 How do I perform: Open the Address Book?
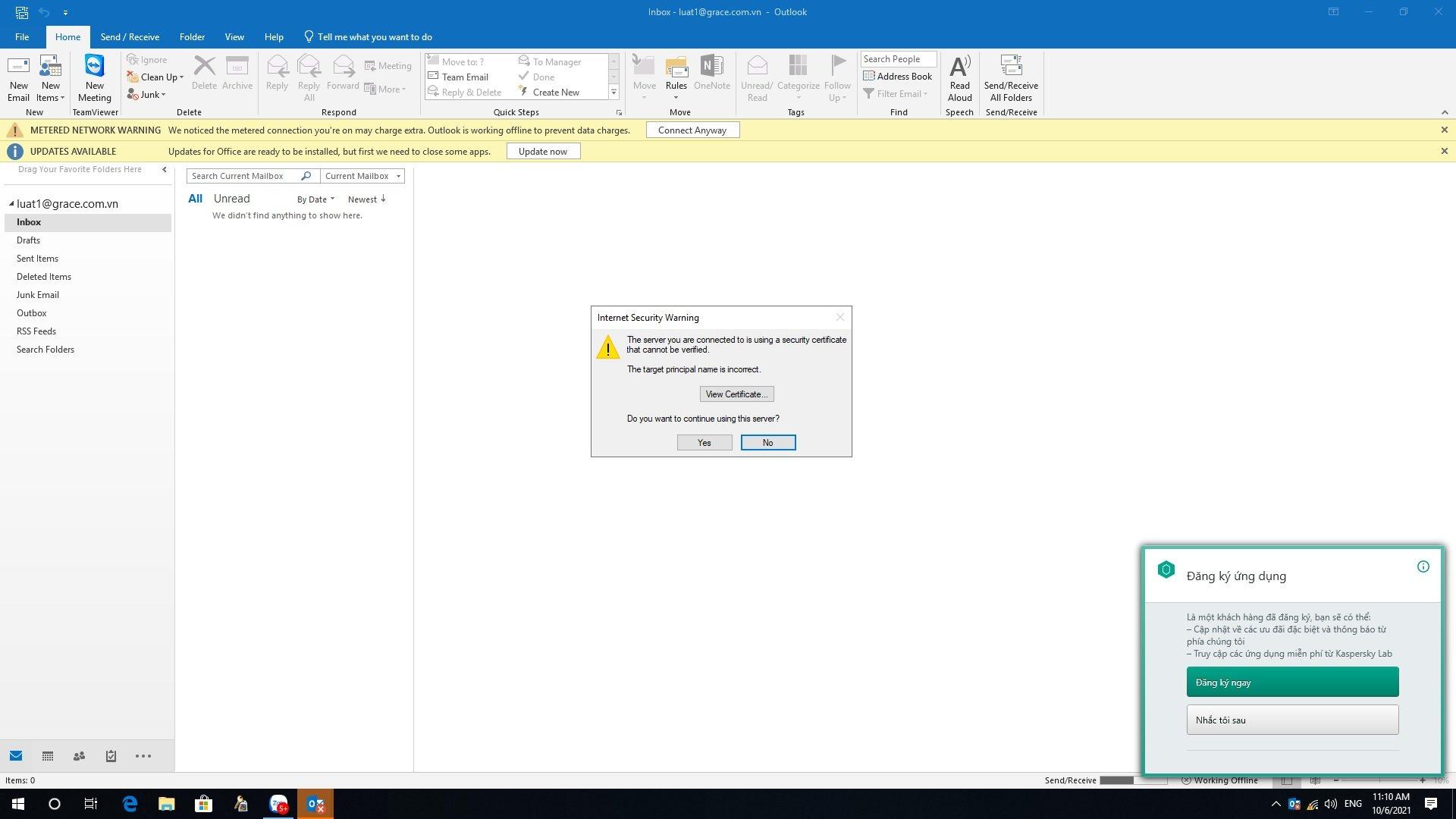coord(898,76)
